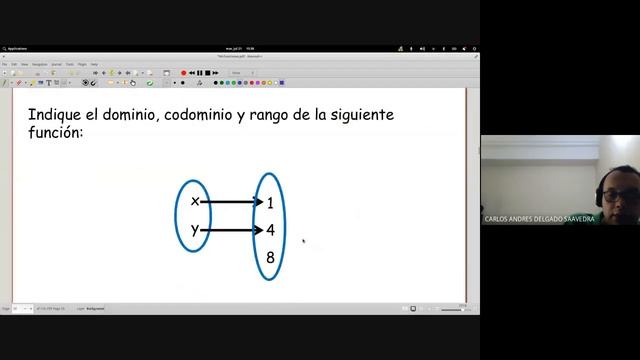Open the volume icon in system tray

422,49
